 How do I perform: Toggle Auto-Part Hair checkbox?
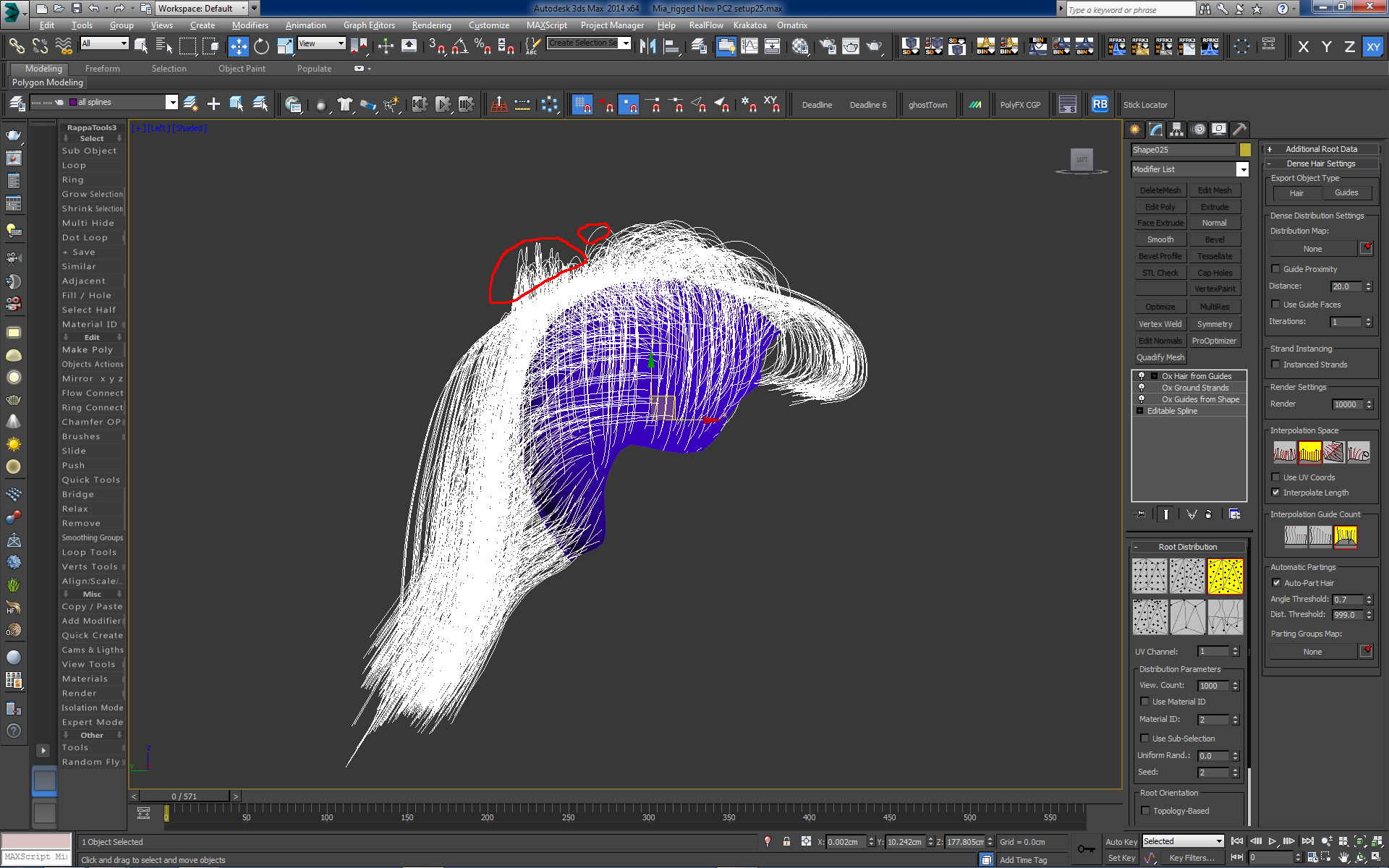point(1276,583)
